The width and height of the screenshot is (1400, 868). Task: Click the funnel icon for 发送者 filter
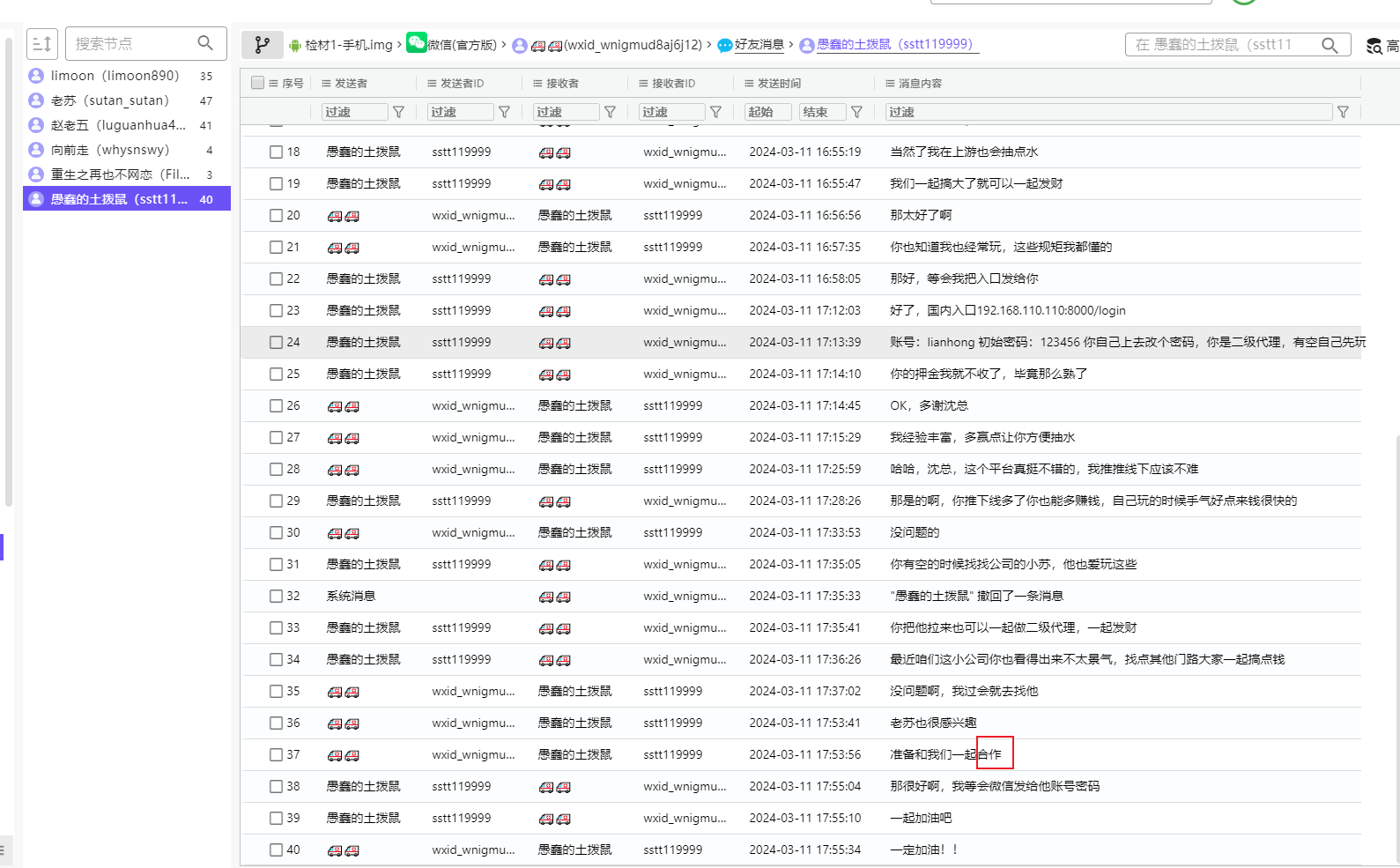pos(398,112)
